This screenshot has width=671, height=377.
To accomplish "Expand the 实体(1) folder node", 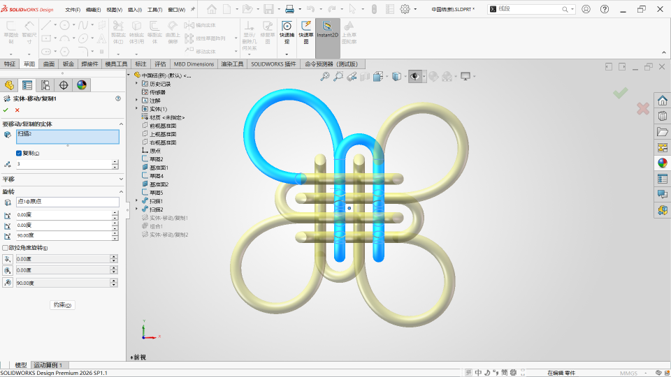I will [137, 109].
